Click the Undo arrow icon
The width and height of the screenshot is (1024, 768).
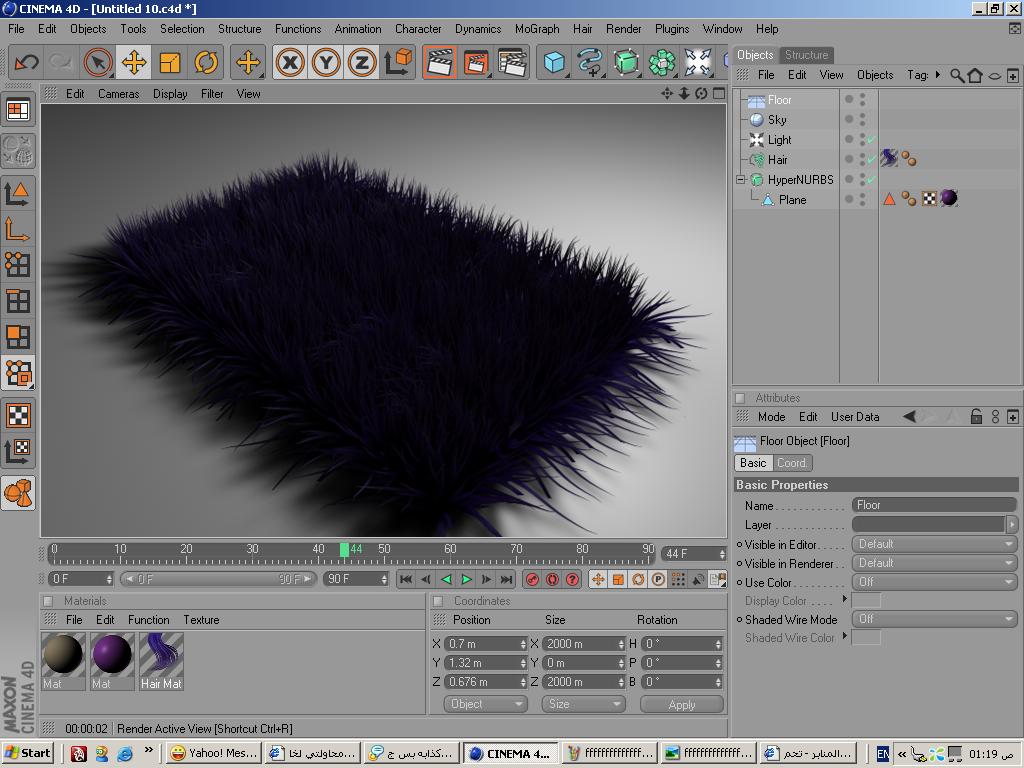coord(27,63)
